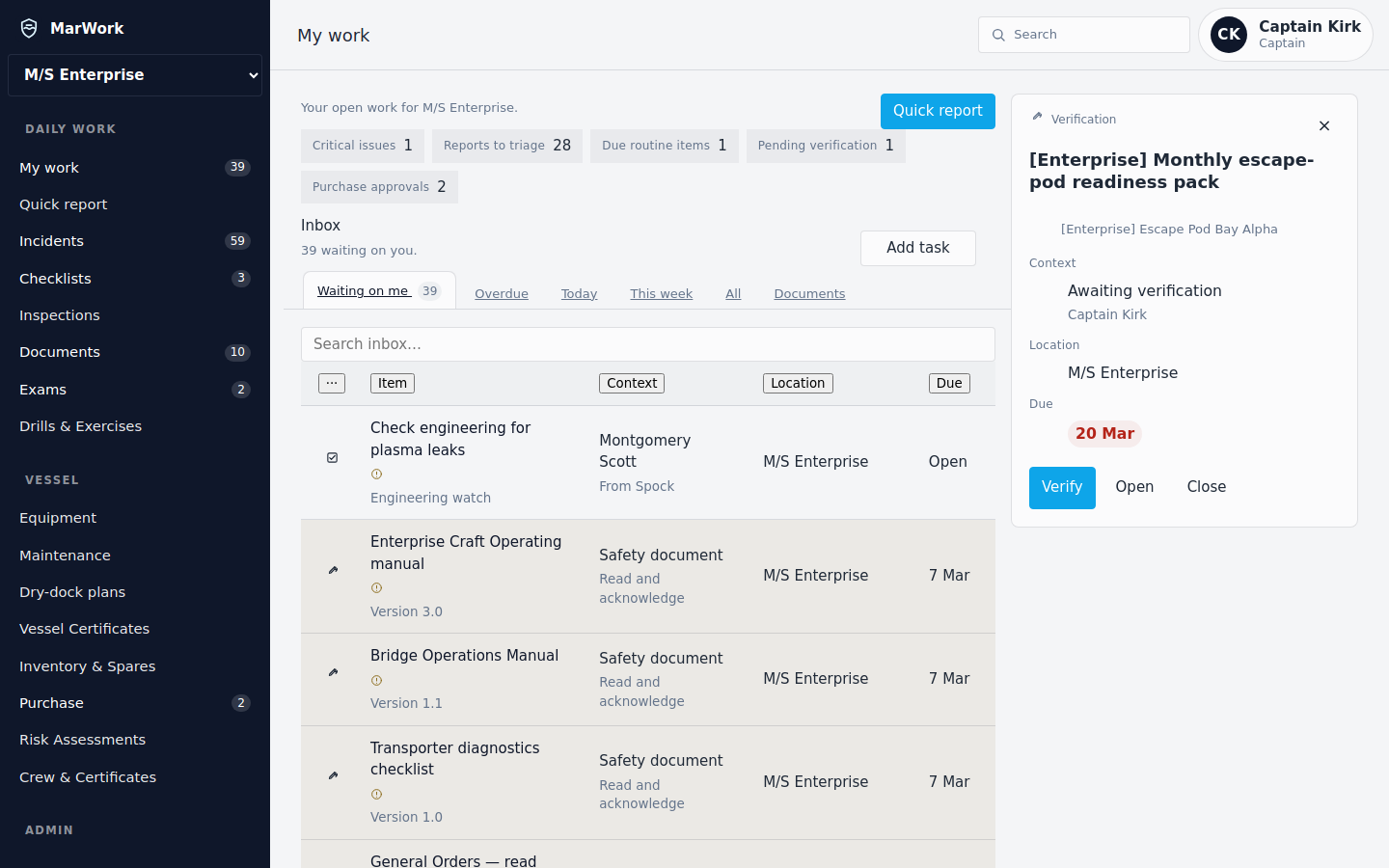This screenshot has height=868, width=1389.
Task: Switch to the Documents inbox tab
Action: coord(809,294)
